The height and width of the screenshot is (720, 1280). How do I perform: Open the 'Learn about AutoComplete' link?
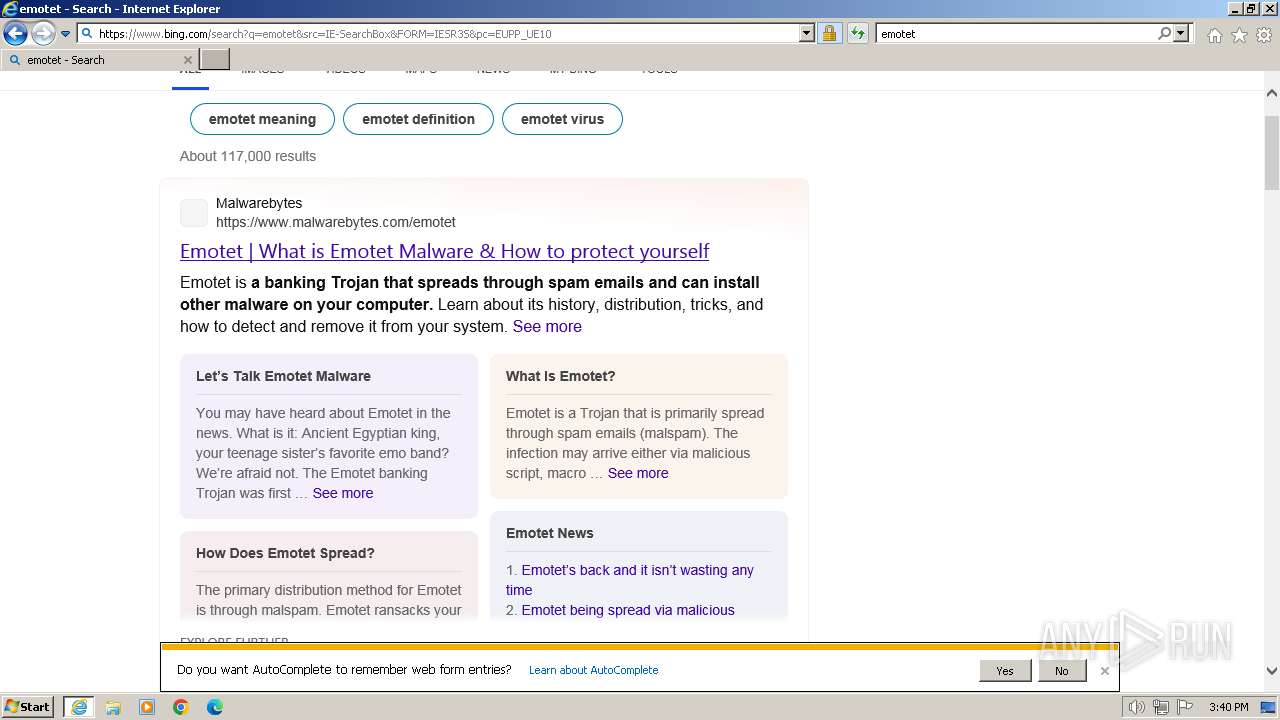pos(594,670)
